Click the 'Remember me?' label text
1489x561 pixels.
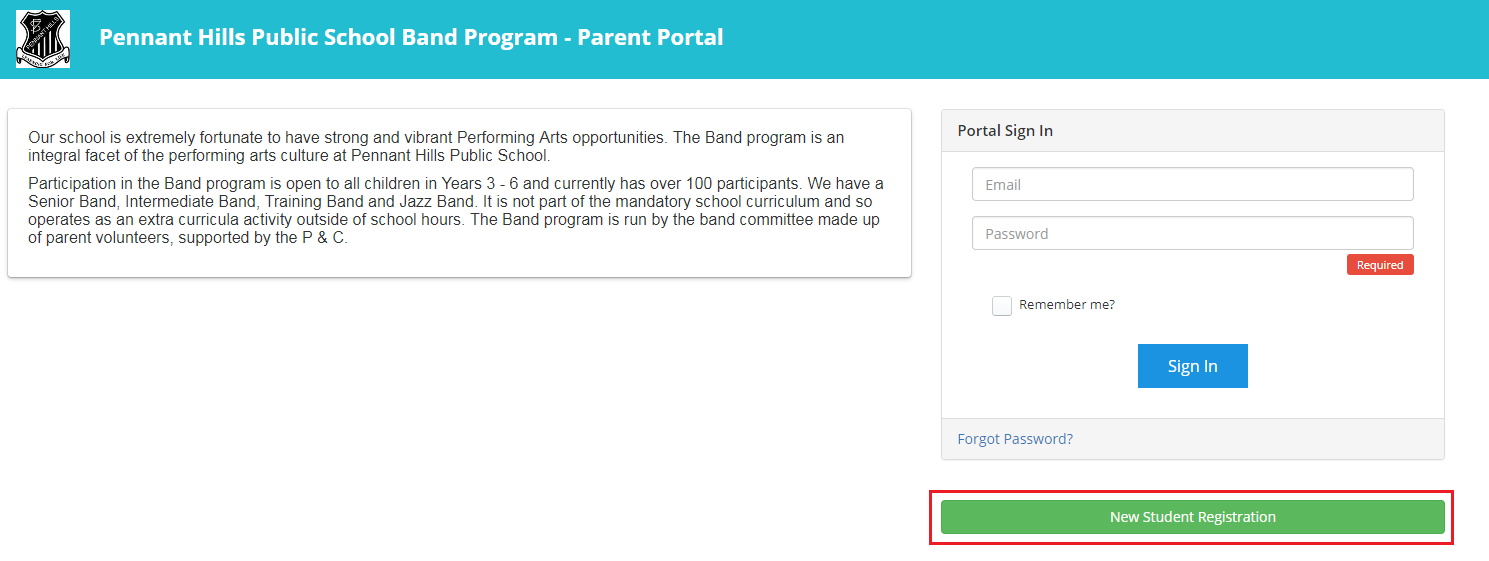coord(1067,305)
